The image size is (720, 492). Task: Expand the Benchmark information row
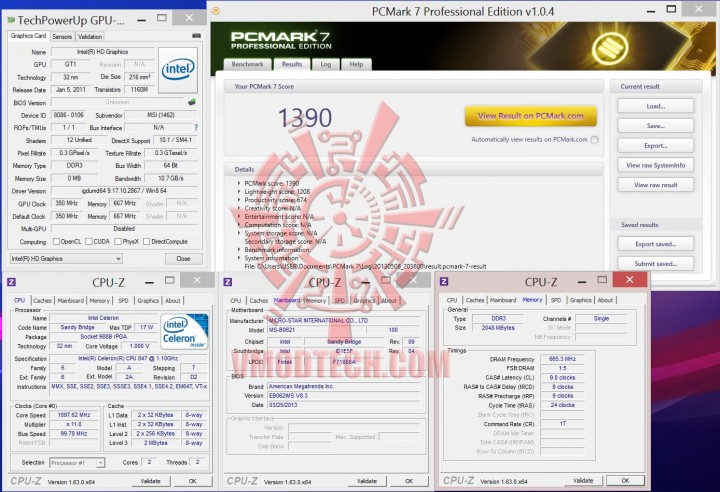tap(239, 249)
